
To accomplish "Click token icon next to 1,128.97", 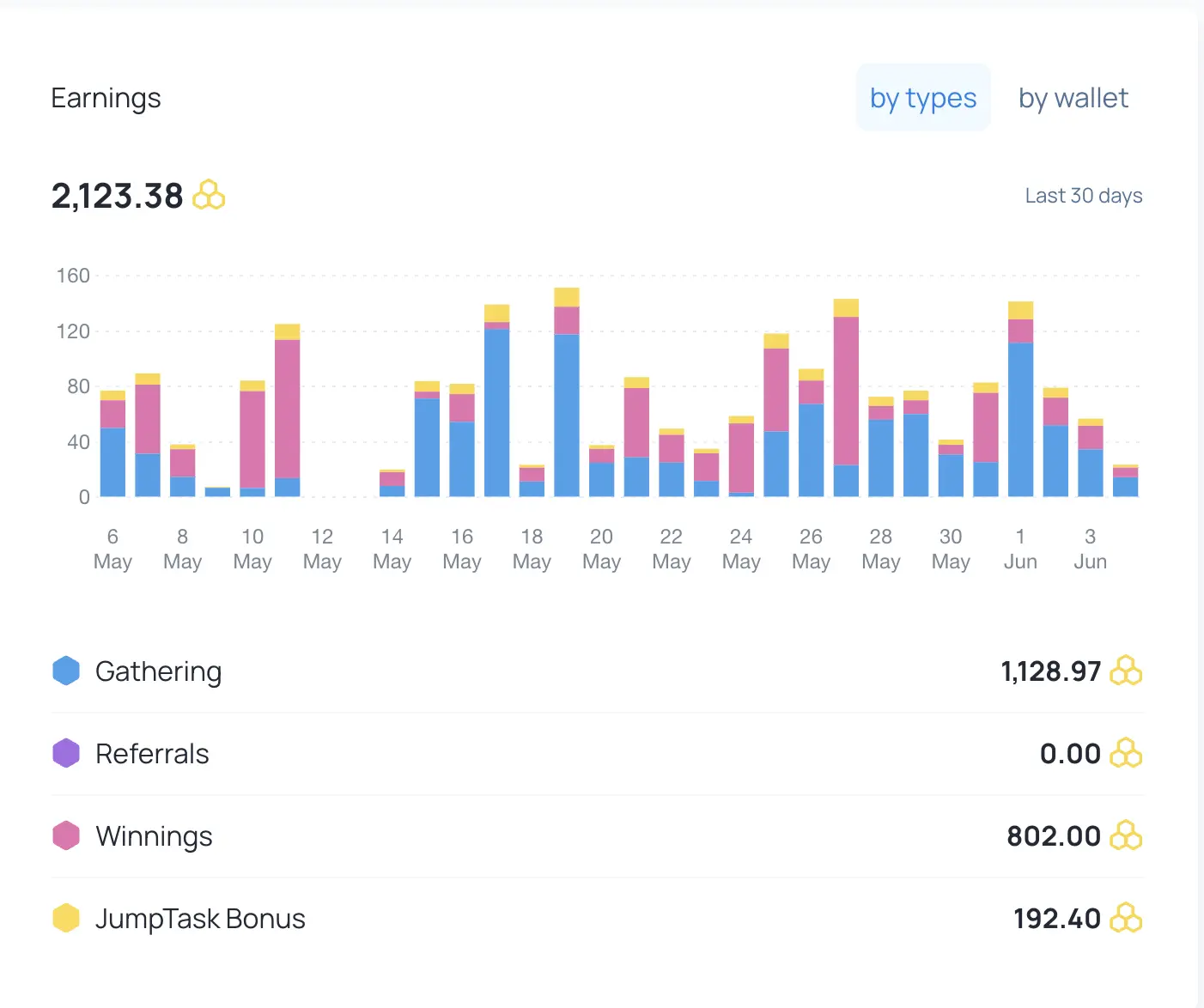I will point(1126,671).
